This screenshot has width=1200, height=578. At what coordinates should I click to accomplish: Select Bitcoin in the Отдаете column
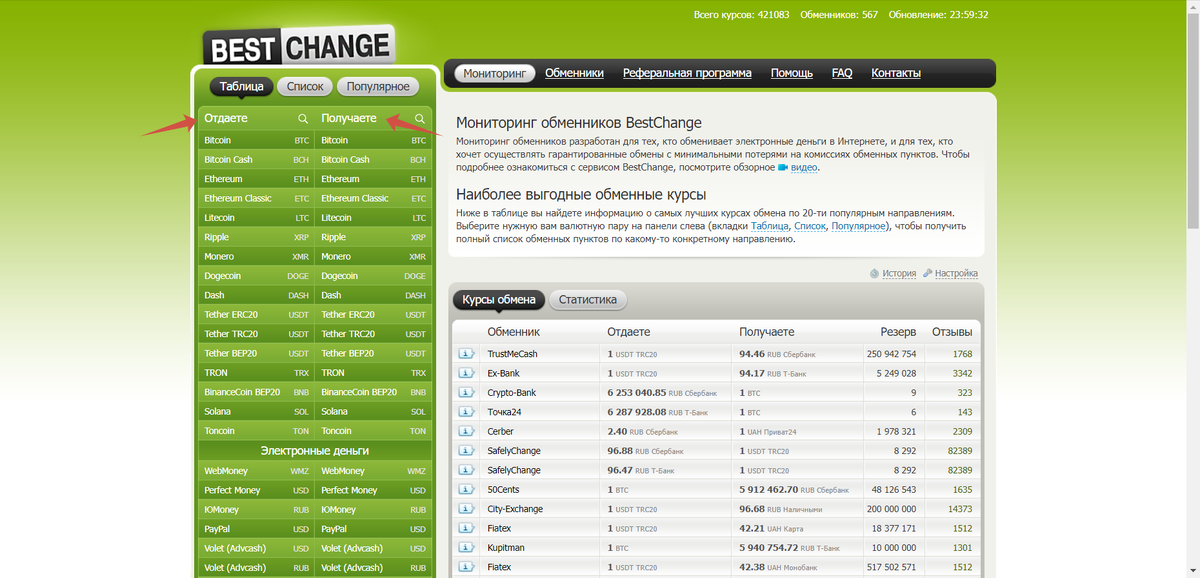click(257, 141)
